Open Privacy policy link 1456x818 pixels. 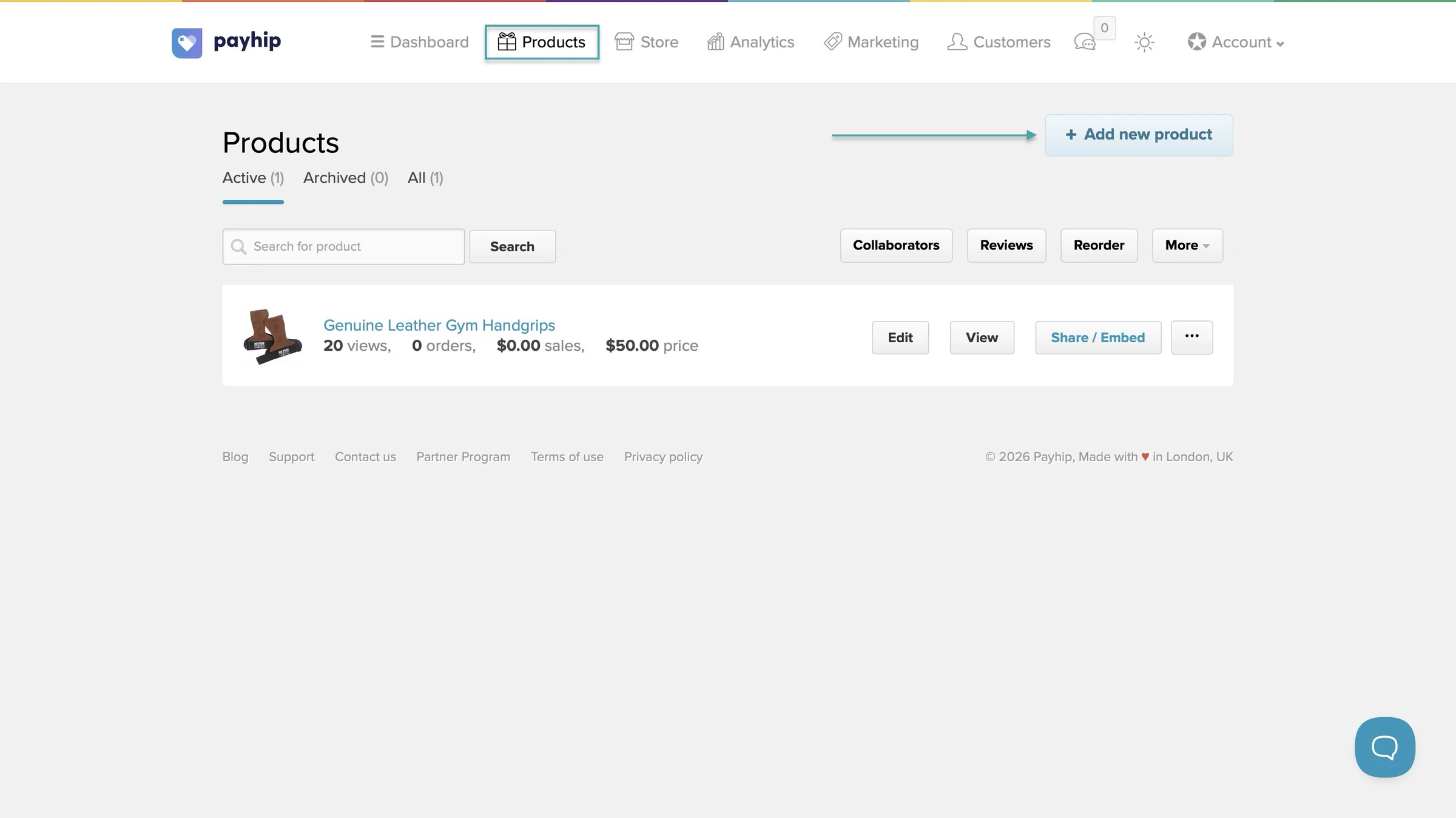pyautogui.click(x=663, y=457)
